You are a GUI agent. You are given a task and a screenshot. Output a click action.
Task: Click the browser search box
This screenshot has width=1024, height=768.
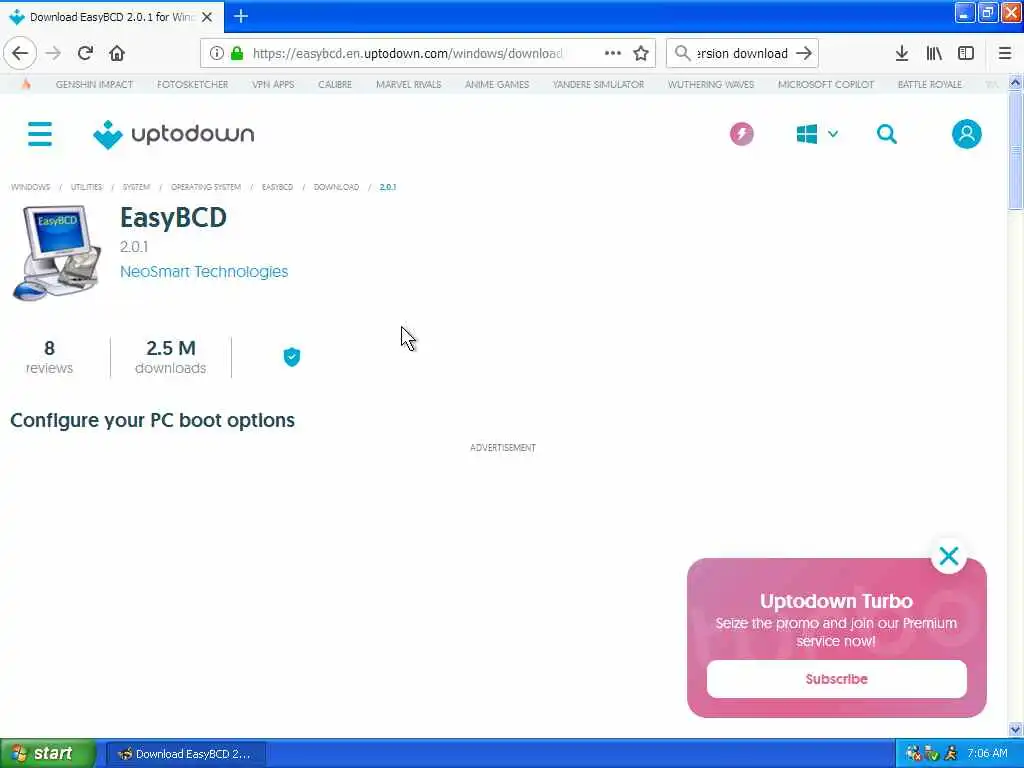(x=741, y=54)
